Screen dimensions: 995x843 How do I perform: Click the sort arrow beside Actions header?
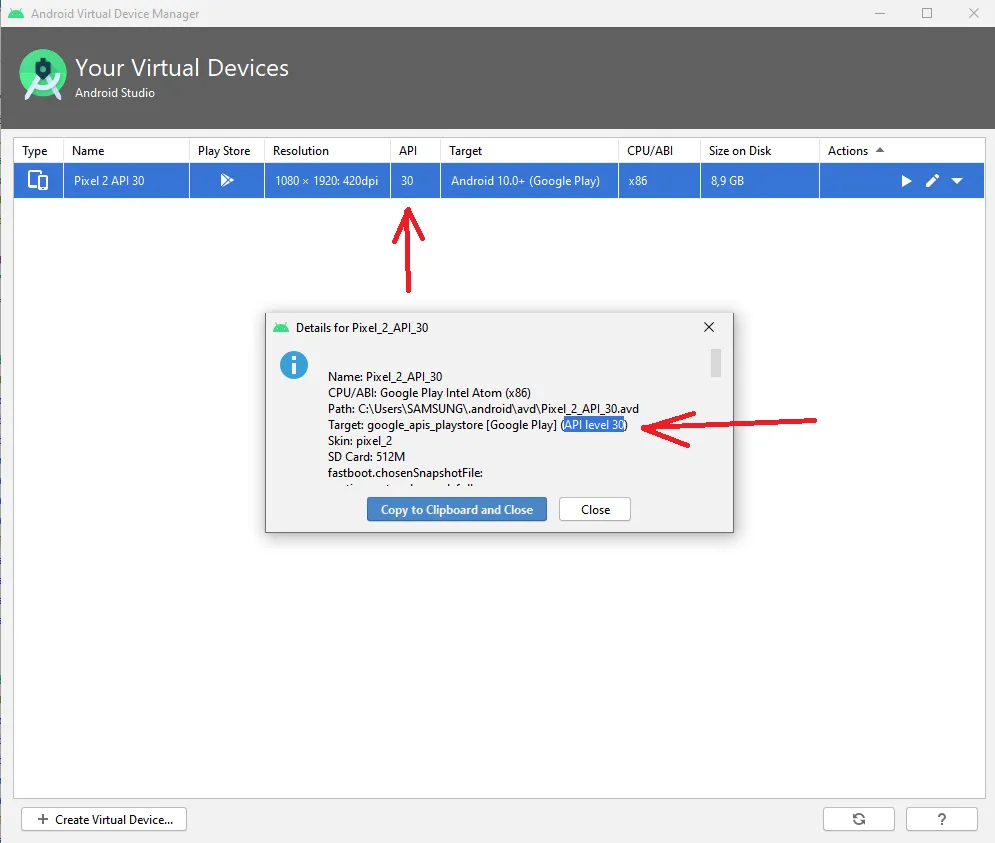pyautogui.click(x=880, y=150)
